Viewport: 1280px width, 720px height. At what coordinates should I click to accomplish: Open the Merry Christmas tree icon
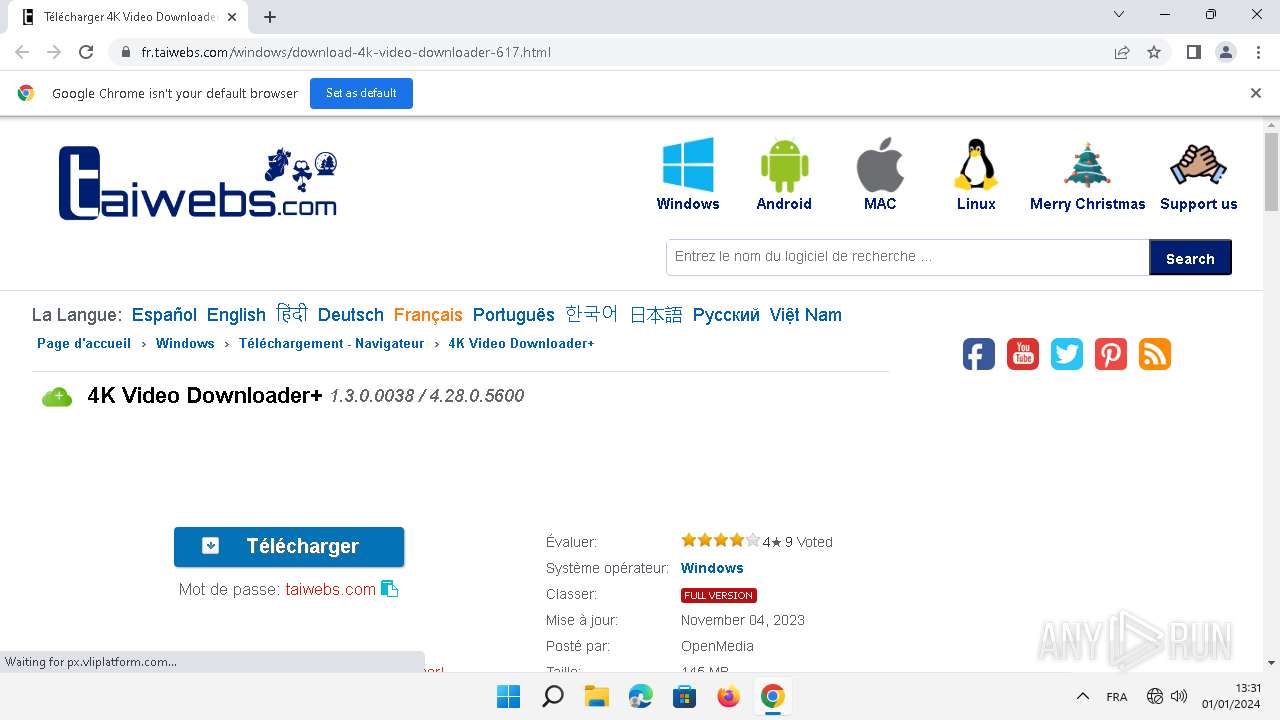(x=1087, y=165)
